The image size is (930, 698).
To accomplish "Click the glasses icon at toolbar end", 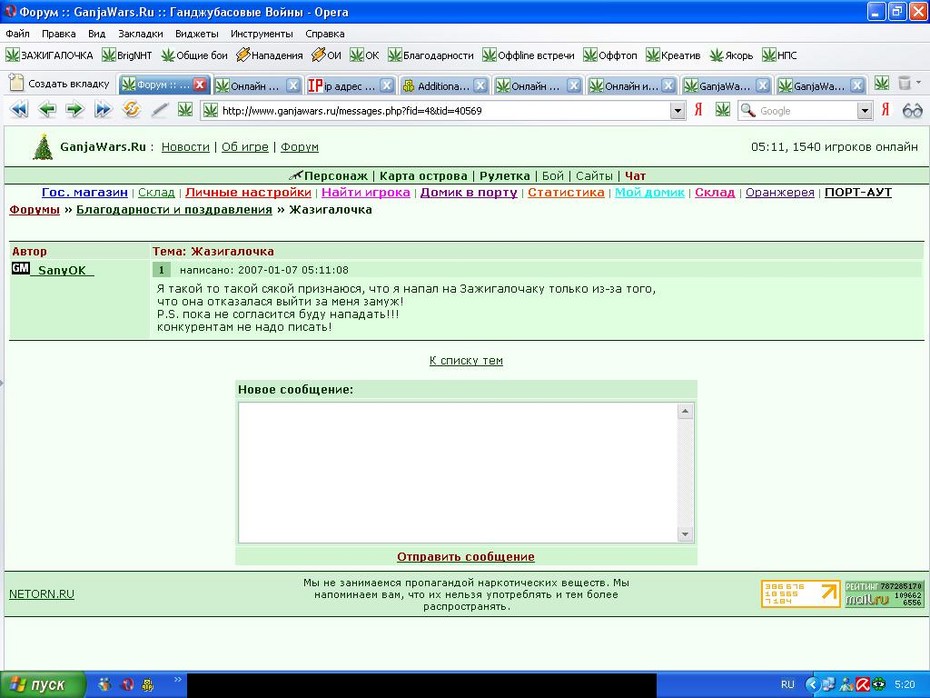I will (x=912, y=110).
